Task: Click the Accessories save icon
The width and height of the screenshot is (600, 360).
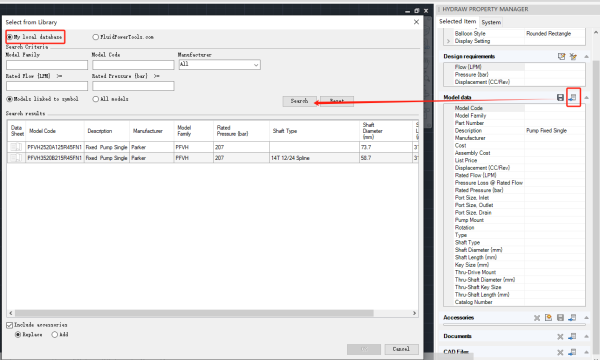Action: (x=560, y=318)
